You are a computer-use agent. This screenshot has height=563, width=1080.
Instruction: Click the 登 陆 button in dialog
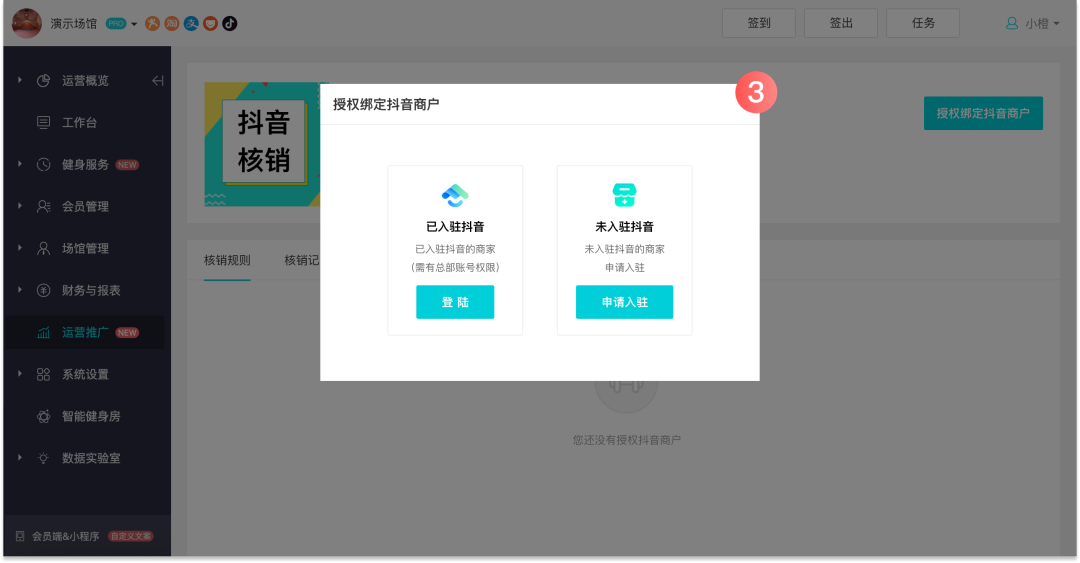tap(455, 302)
